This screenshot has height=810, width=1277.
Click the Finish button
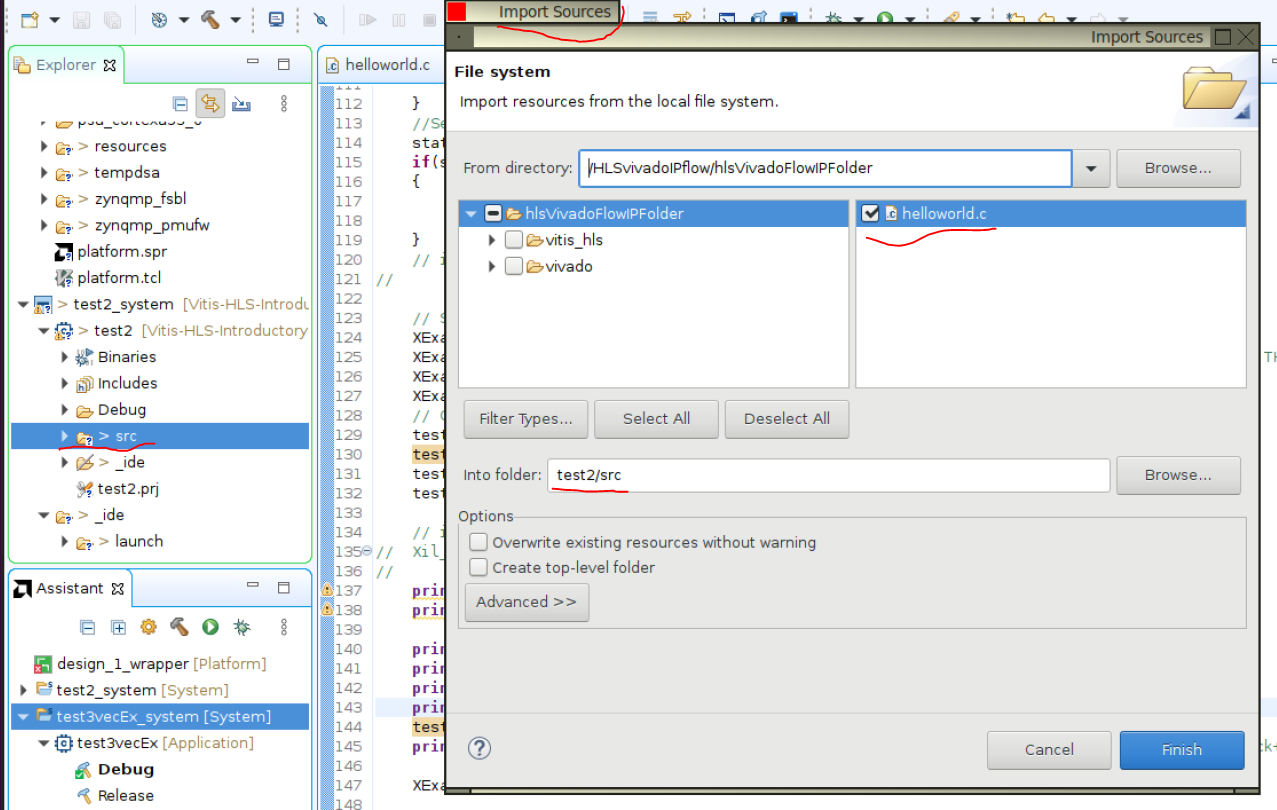pyautogui.click(x=1181, y=749)
